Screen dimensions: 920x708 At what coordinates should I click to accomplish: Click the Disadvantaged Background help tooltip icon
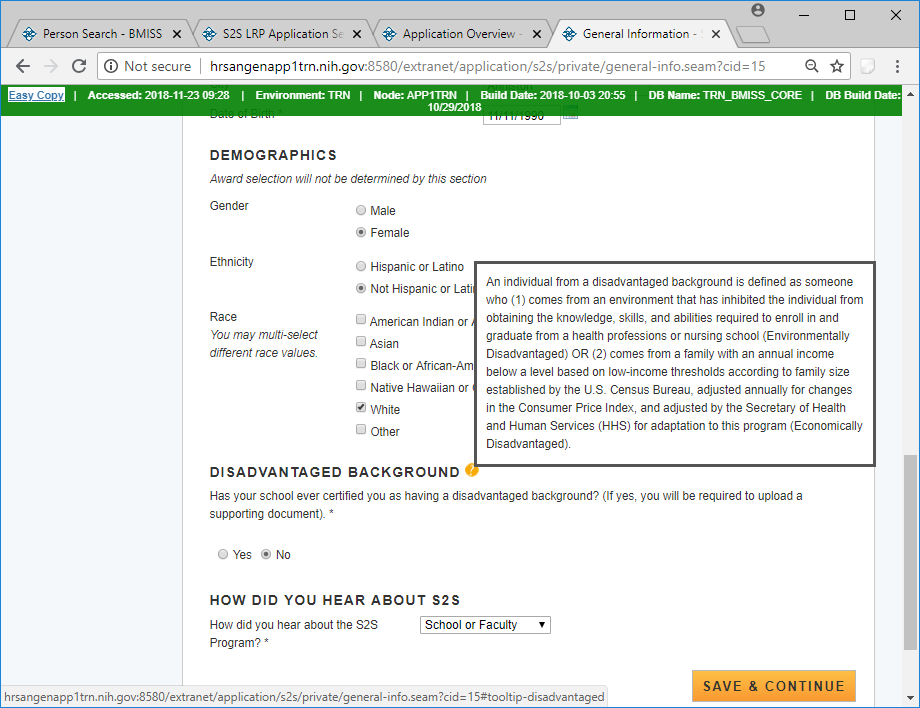point(472,471)
